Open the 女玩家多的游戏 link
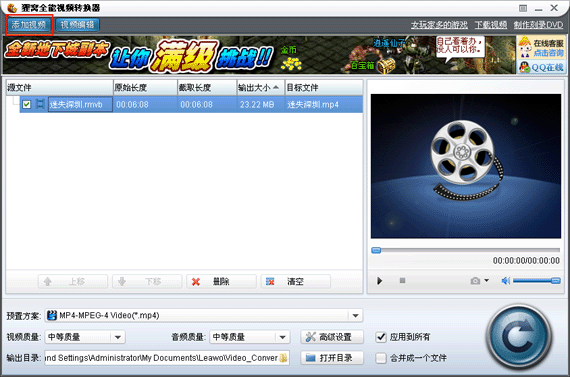The width and height of the screenshot is (570, 377). [439, 25]
